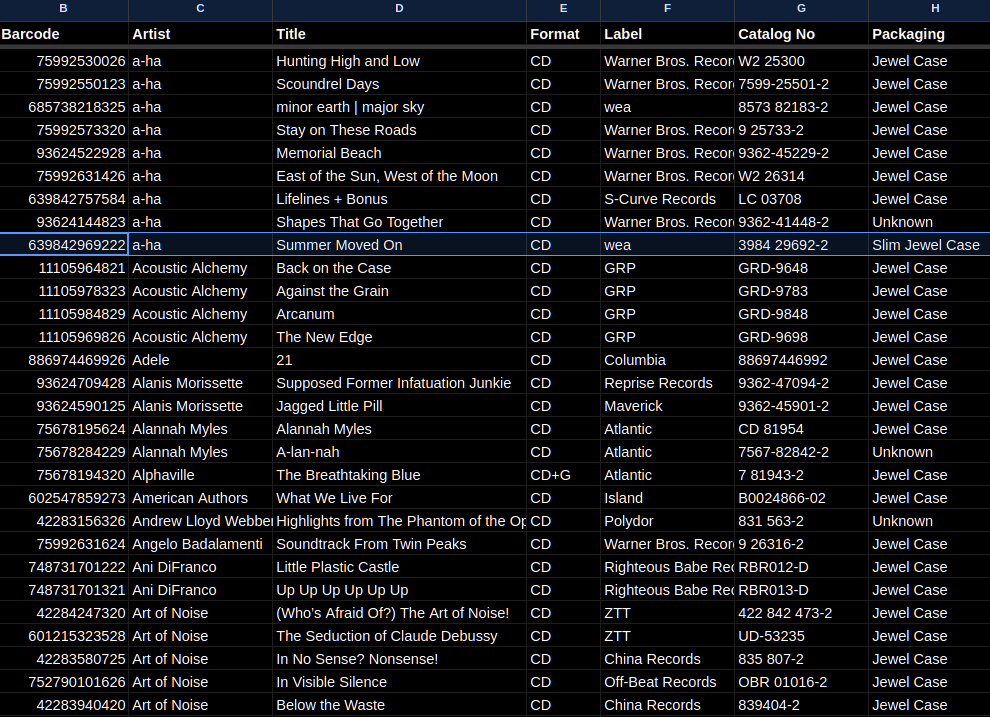Click the Label header cell
The image size is (990, 717).
[x=667, y=34]
